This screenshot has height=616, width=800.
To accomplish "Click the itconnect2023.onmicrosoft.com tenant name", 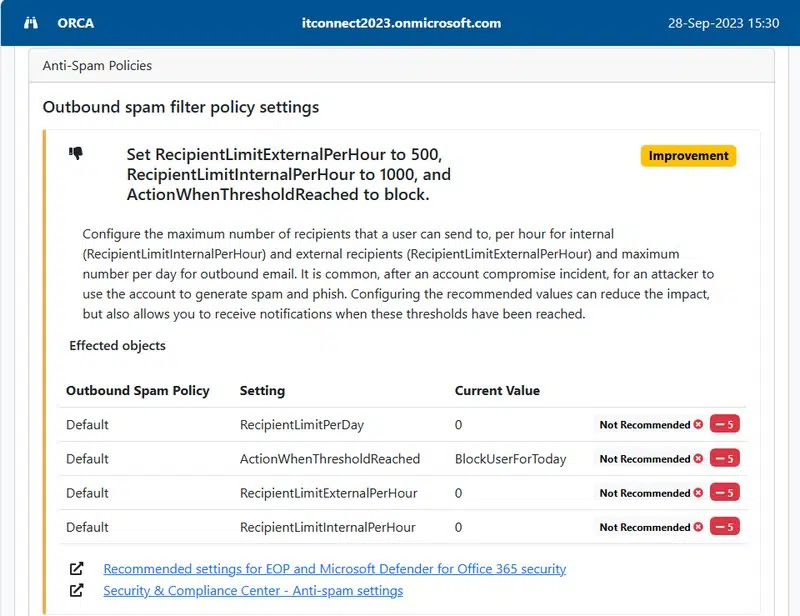I will (400, 23).
